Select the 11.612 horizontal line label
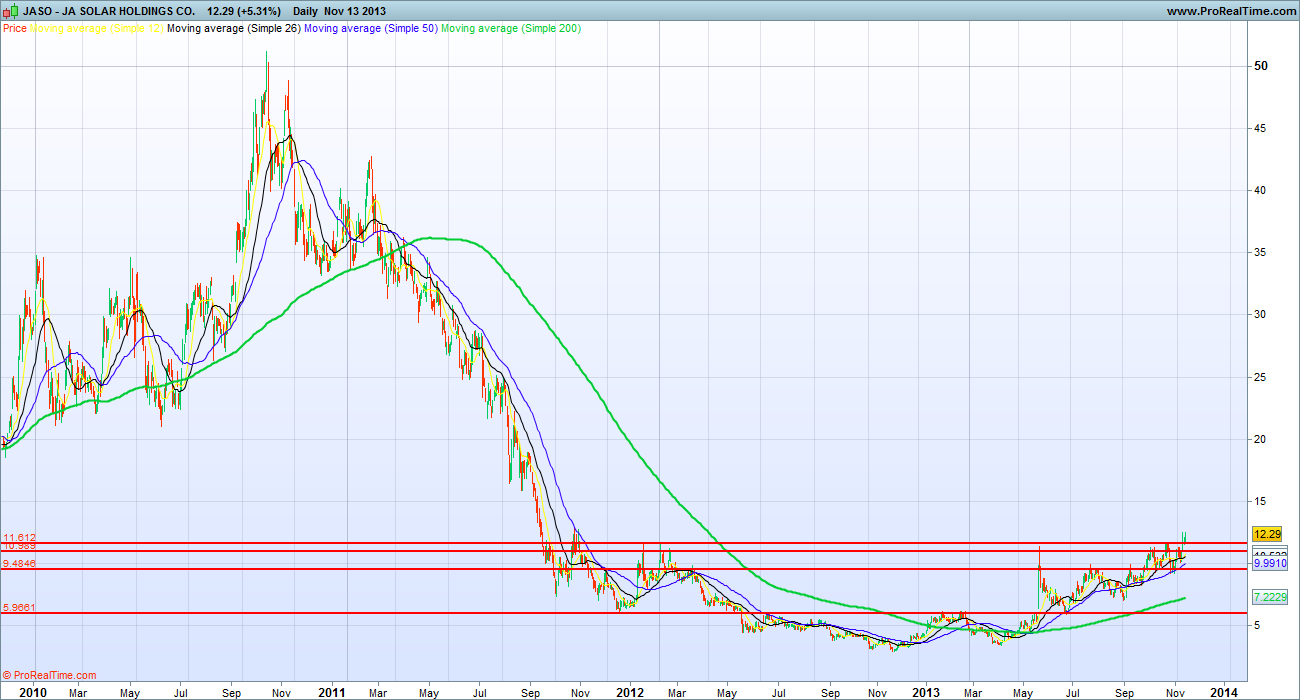 click(x=20, y=537)
